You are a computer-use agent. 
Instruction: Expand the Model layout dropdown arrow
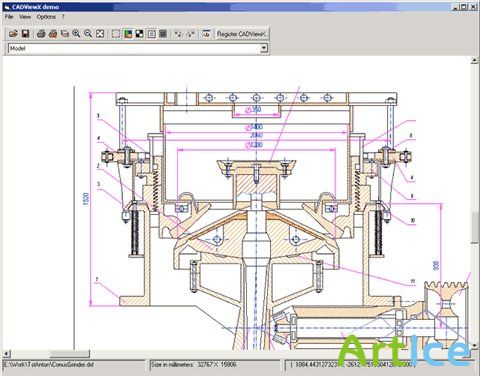(x=264, y=48)
